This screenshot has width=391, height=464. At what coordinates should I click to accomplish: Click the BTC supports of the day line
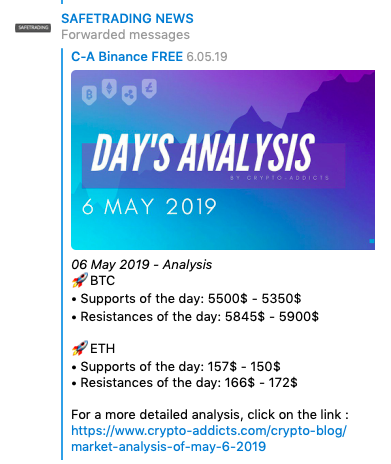point(186,299)
